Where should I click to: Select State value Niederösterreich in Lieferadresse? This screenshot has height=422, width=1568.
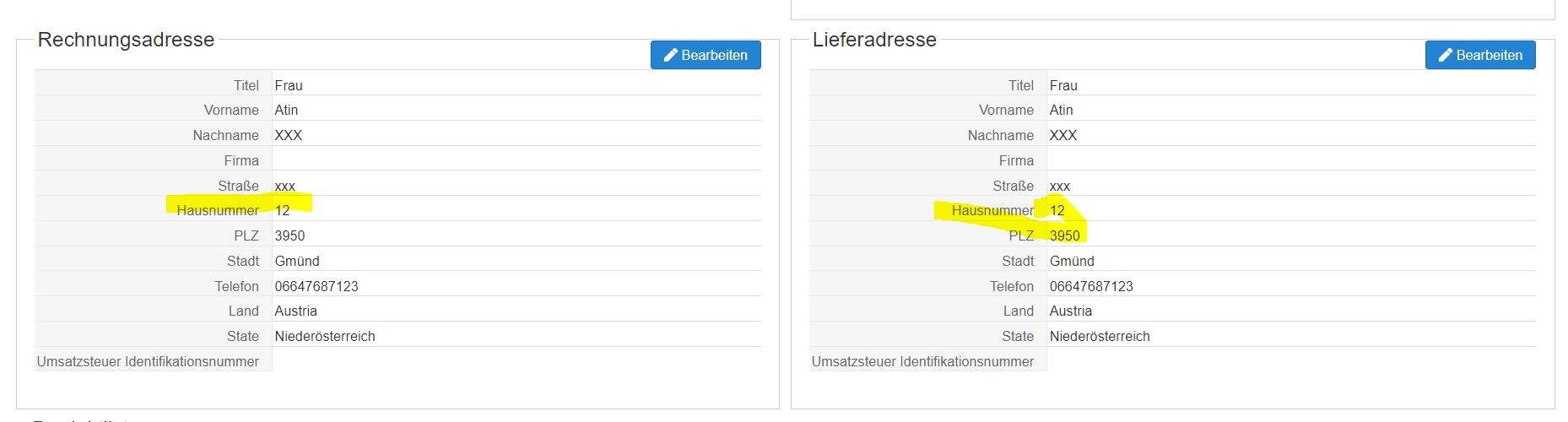[x=1100, y=337]
